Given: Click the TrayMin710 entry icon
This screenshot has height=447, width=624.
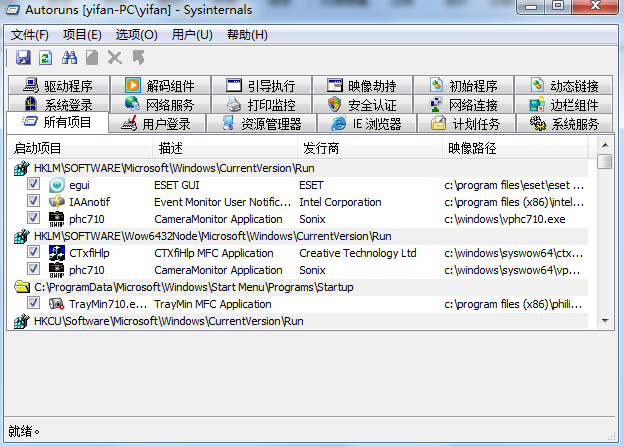Looking at the screenshot, I should coord(57,304).
